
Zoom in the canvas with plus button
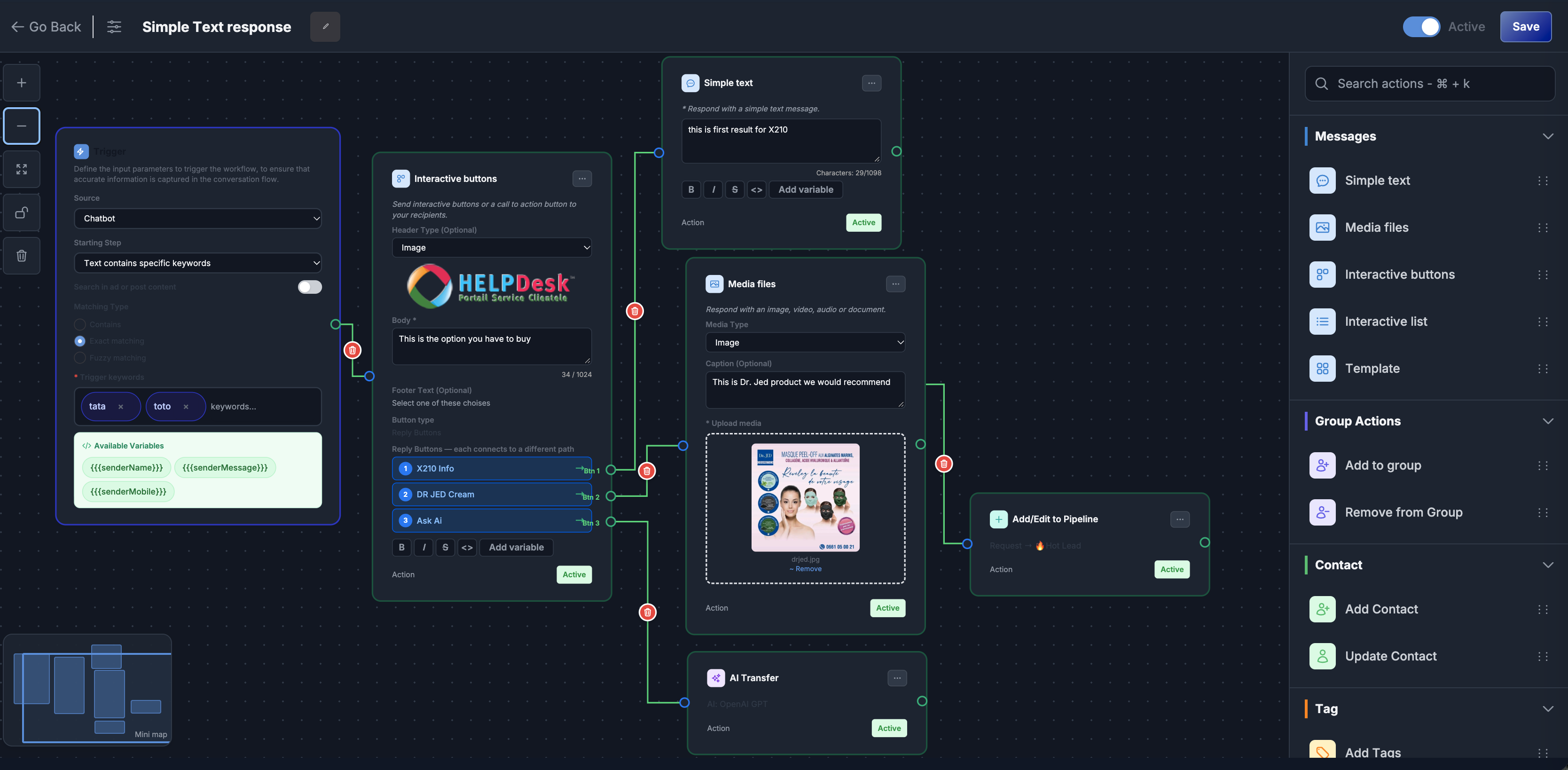click(x=21, y=83)
